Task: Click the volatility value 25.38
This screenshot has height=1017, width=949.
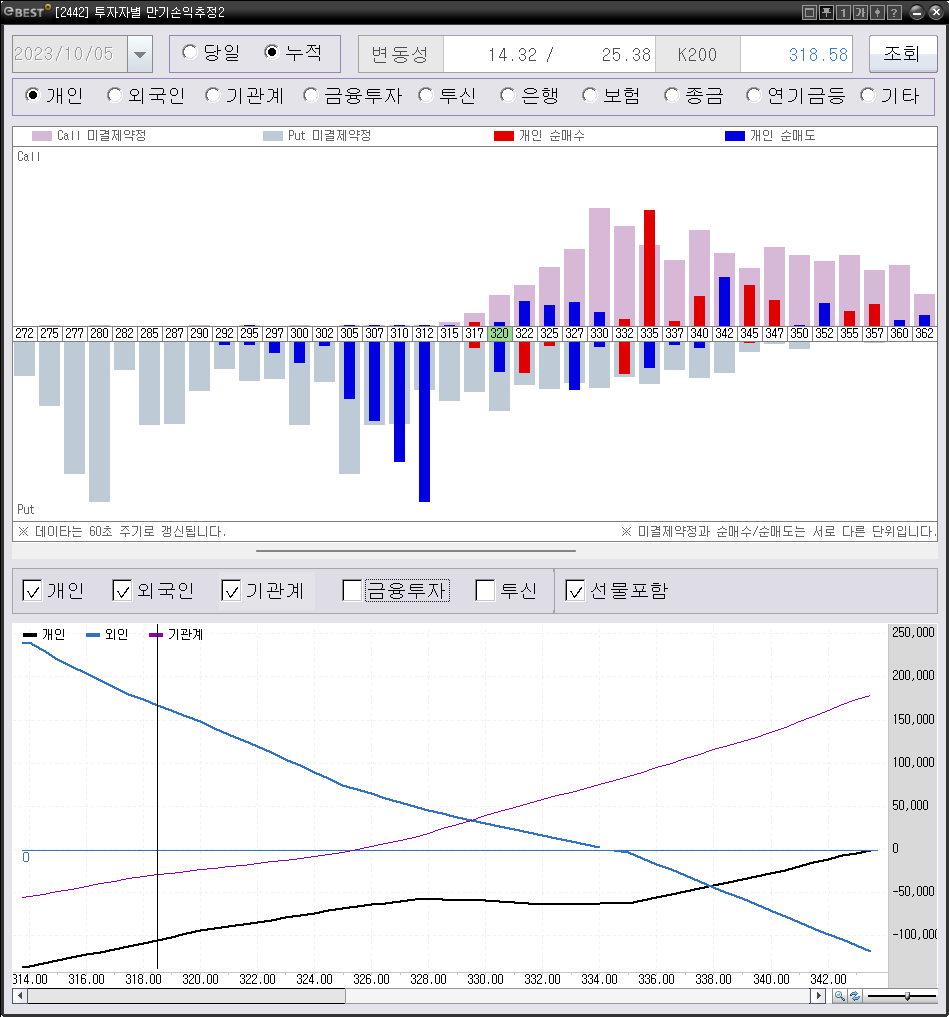Action: 626,54
